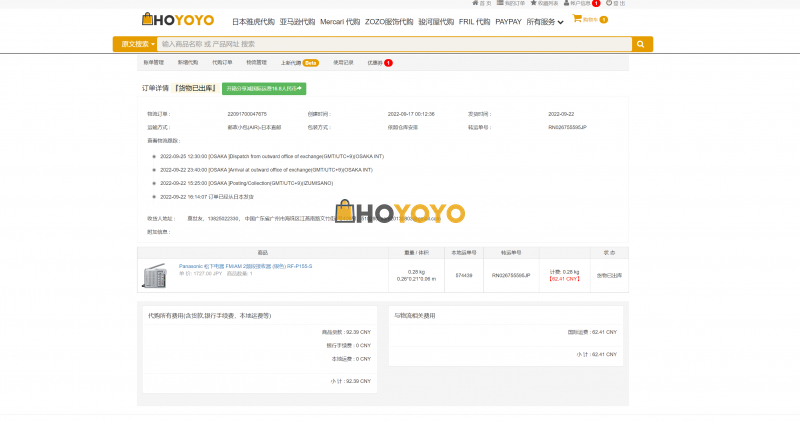Open first sub-nav tab 账单管理
The width and height of the screenshot is (800, 422).
(x=154, y=63)
